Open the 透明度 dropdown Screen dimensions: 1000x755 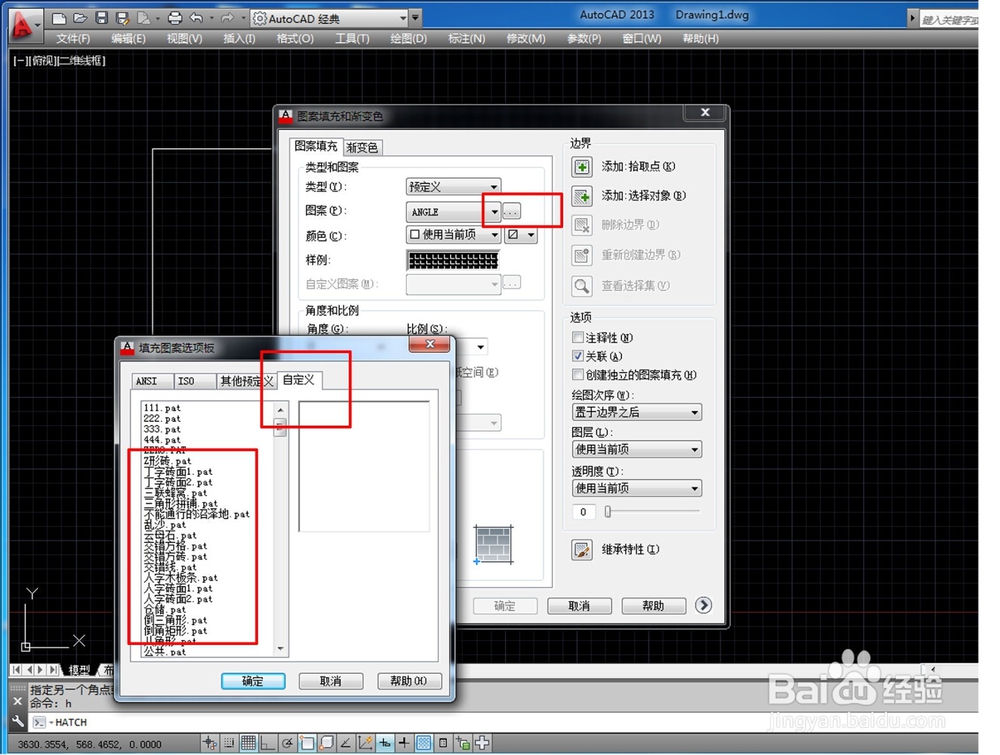[x=636, y=488]
